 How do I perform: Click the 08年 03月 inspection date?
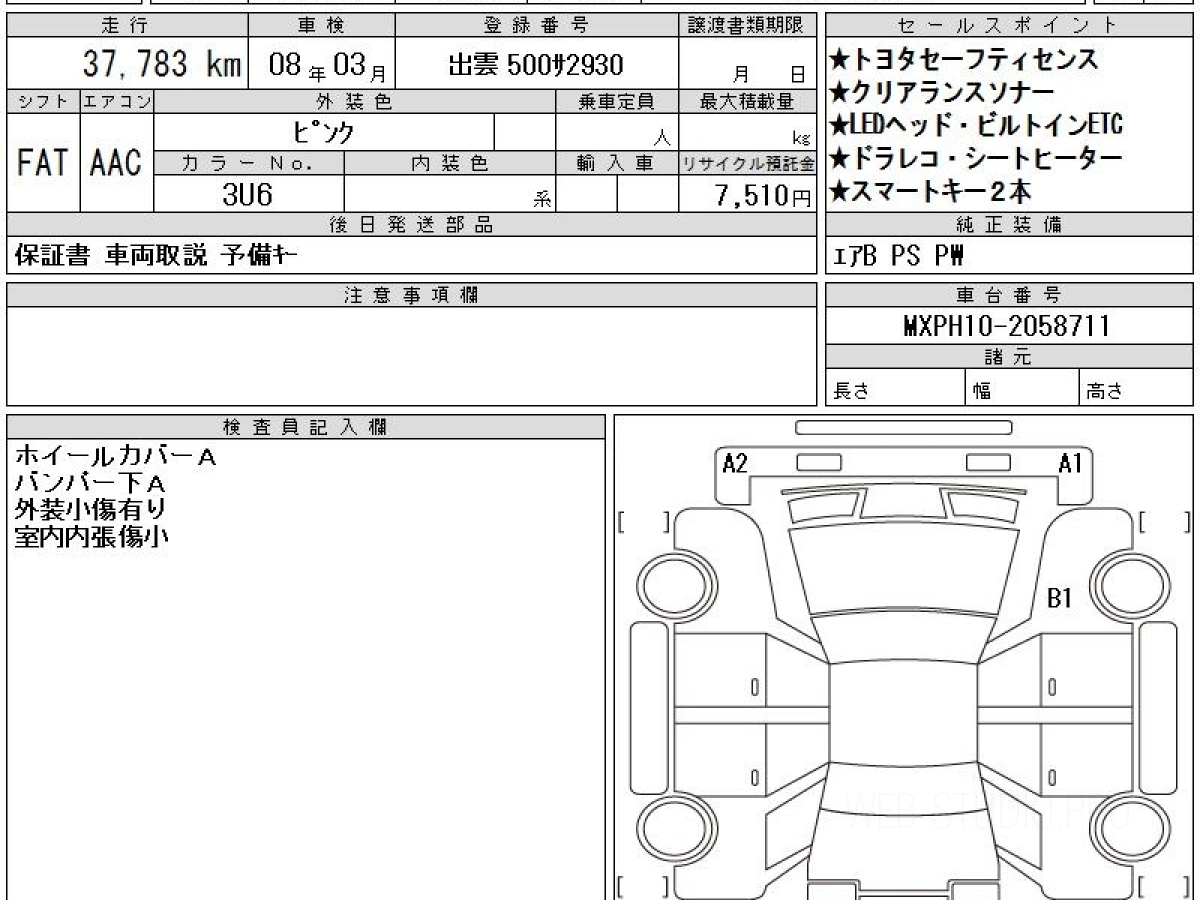pos(330,67)
